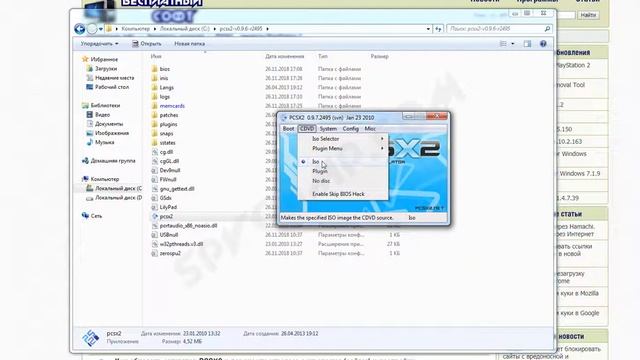
Task: Open recent locations dropdown beside navigation arrows
Action: 101,29
